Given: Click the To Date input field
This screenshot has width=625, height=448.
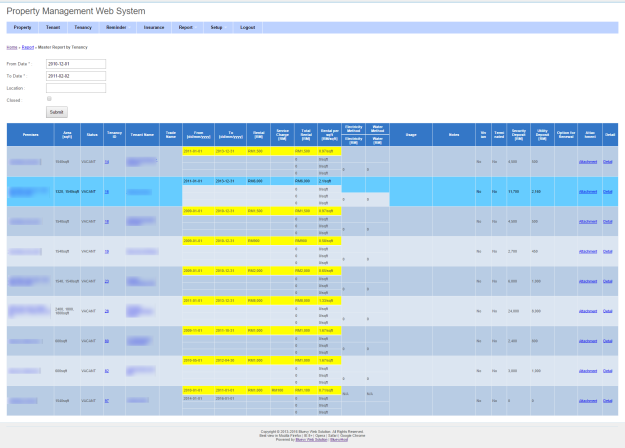Looking at the screenshot, I should [x=76, y=76].
